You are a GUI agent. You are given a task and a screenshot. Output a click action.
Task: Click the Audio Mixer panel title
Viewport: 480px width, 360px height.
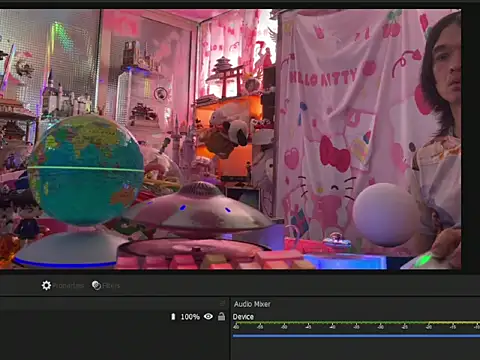coord(252,304)
